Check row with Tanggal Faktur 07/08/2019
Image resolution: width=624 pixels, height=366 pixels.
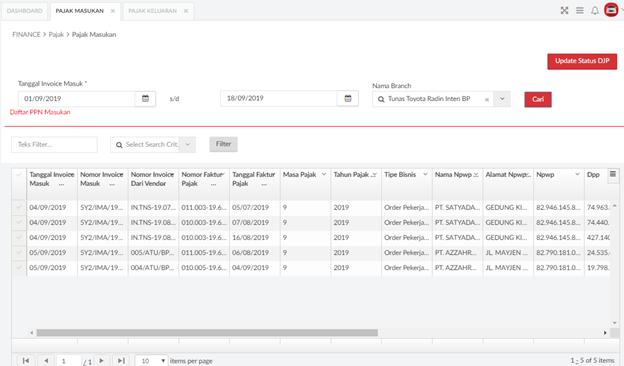click(19, 222)
